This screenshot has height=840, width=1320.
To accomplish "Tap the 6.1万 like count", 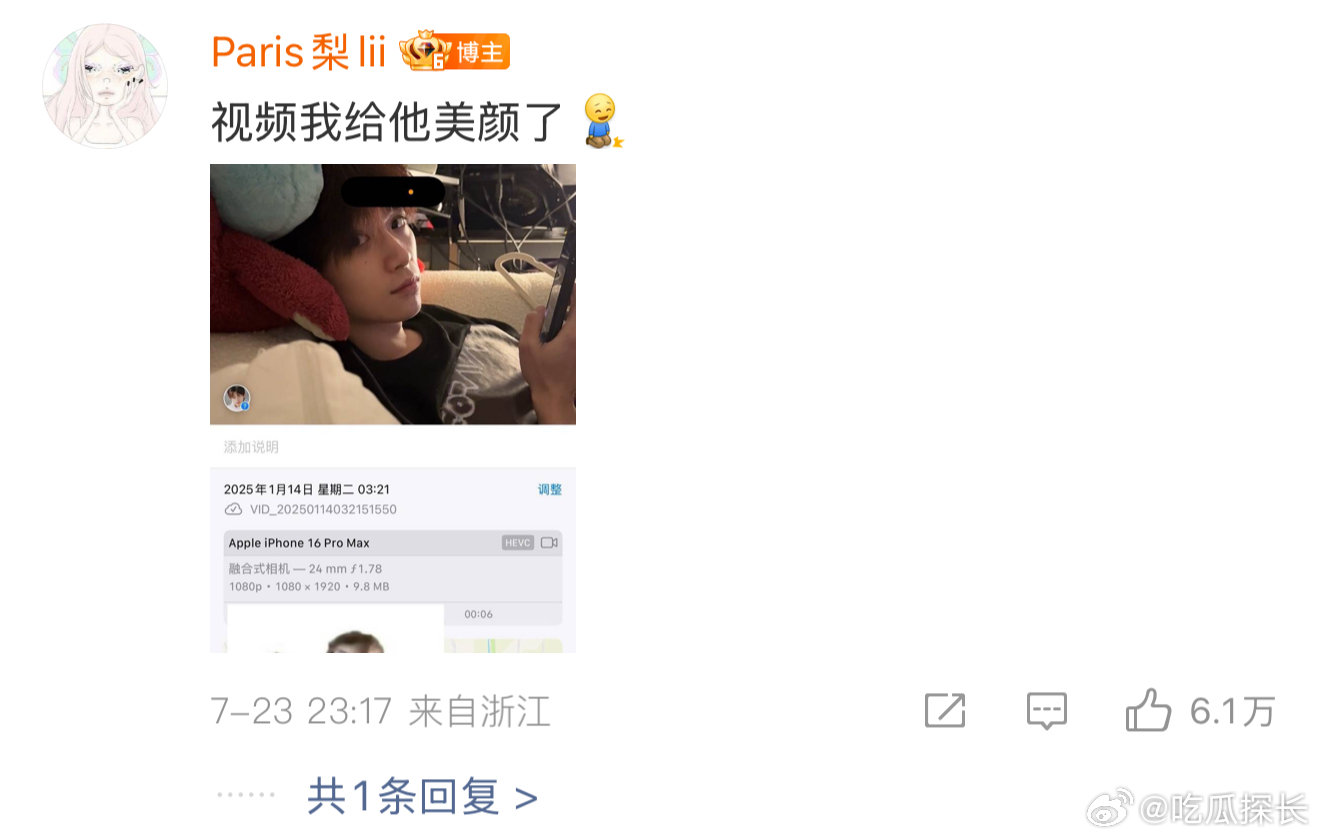I will tap(1232, 711).
